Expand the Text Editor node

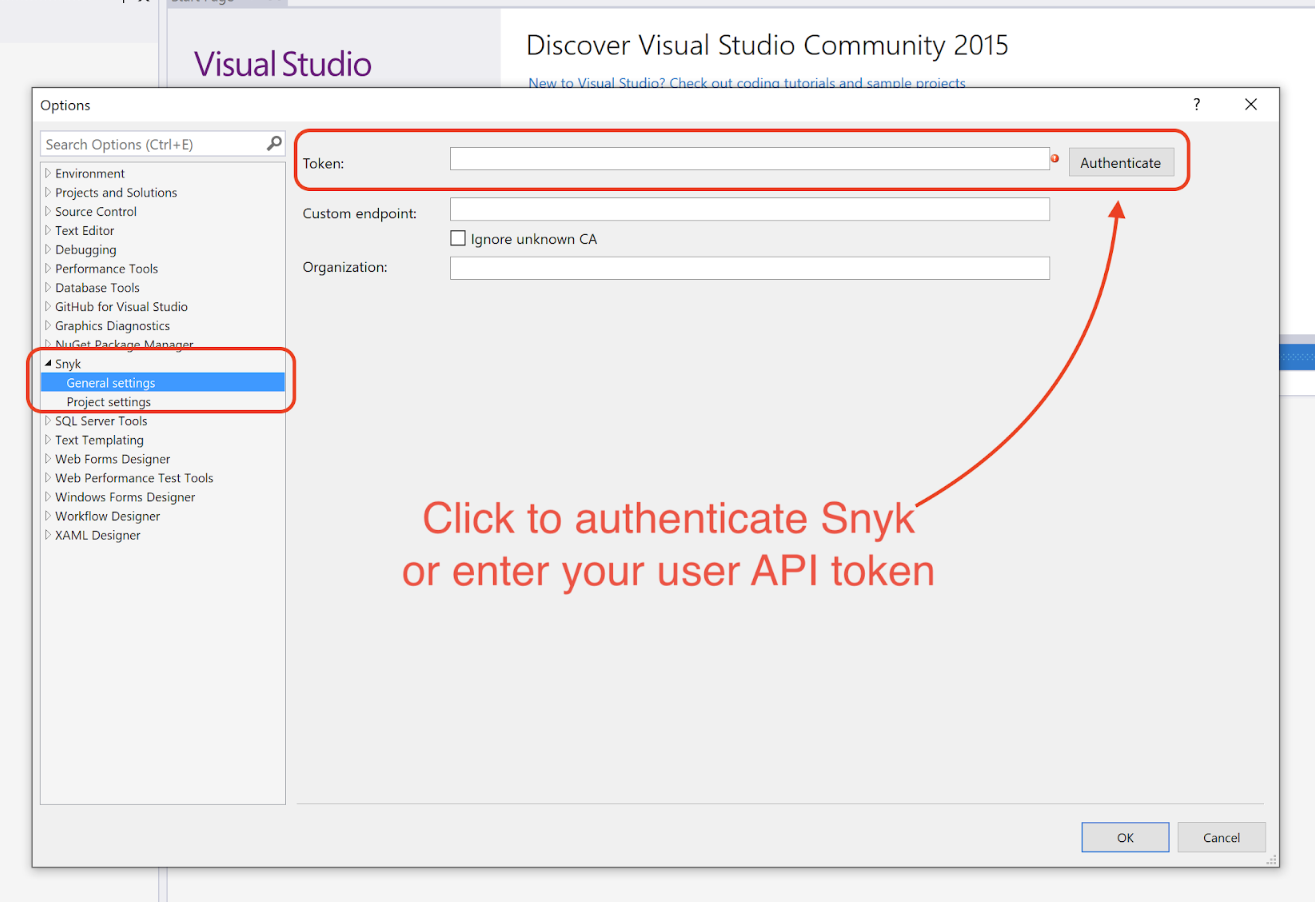point(48,230)
